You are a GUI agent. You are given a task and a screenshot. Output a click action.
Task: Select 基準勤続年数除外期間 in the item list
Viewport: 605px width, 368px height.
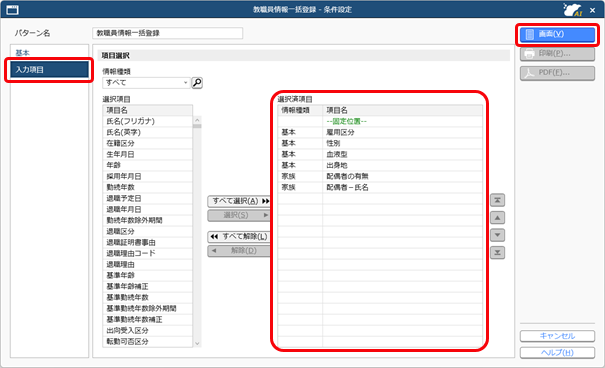point(147,309)
